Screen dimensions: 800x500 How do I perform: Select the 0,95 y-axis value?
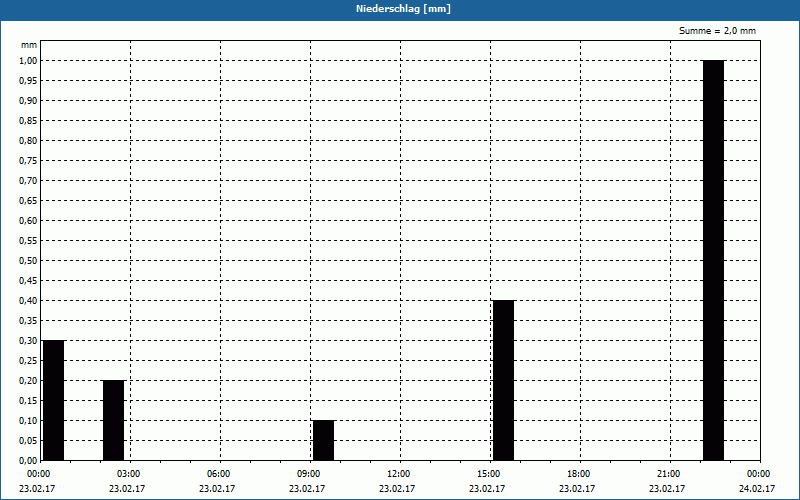point(28,81)
